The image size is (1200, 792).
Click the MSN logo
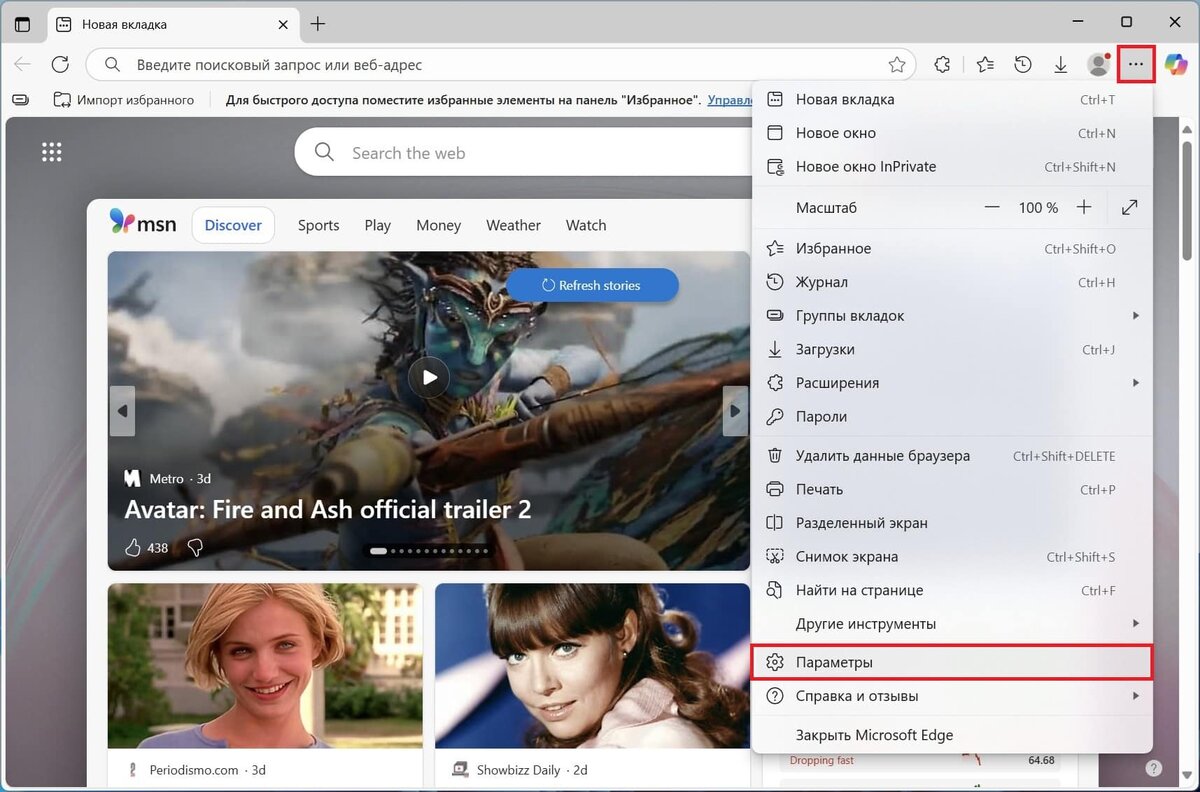point(142,223)
